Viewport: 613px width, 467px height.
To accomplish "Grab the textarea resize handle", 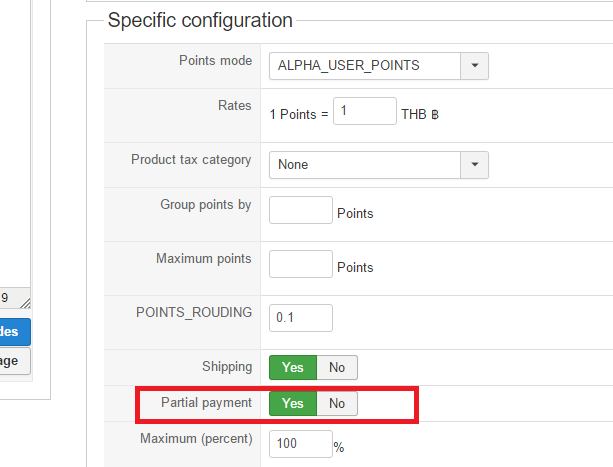I will click(25, 302).
